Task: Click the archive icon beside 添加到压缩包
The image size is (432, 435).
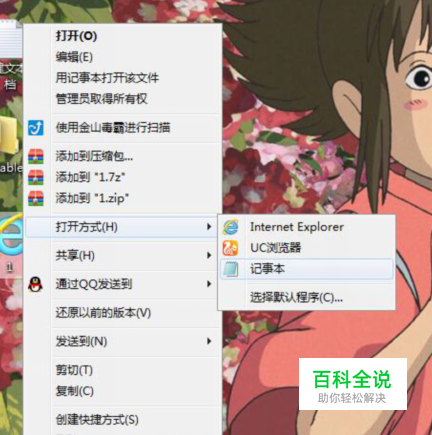Action: coord(36,156)
